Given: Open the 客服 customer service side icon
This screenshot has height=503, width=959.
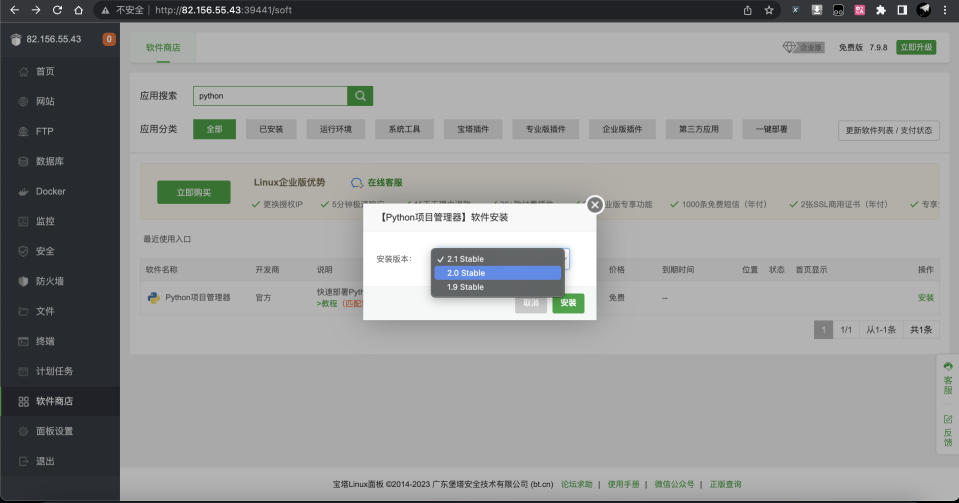Looking at the screenshot, I should (x=947, y=379).
